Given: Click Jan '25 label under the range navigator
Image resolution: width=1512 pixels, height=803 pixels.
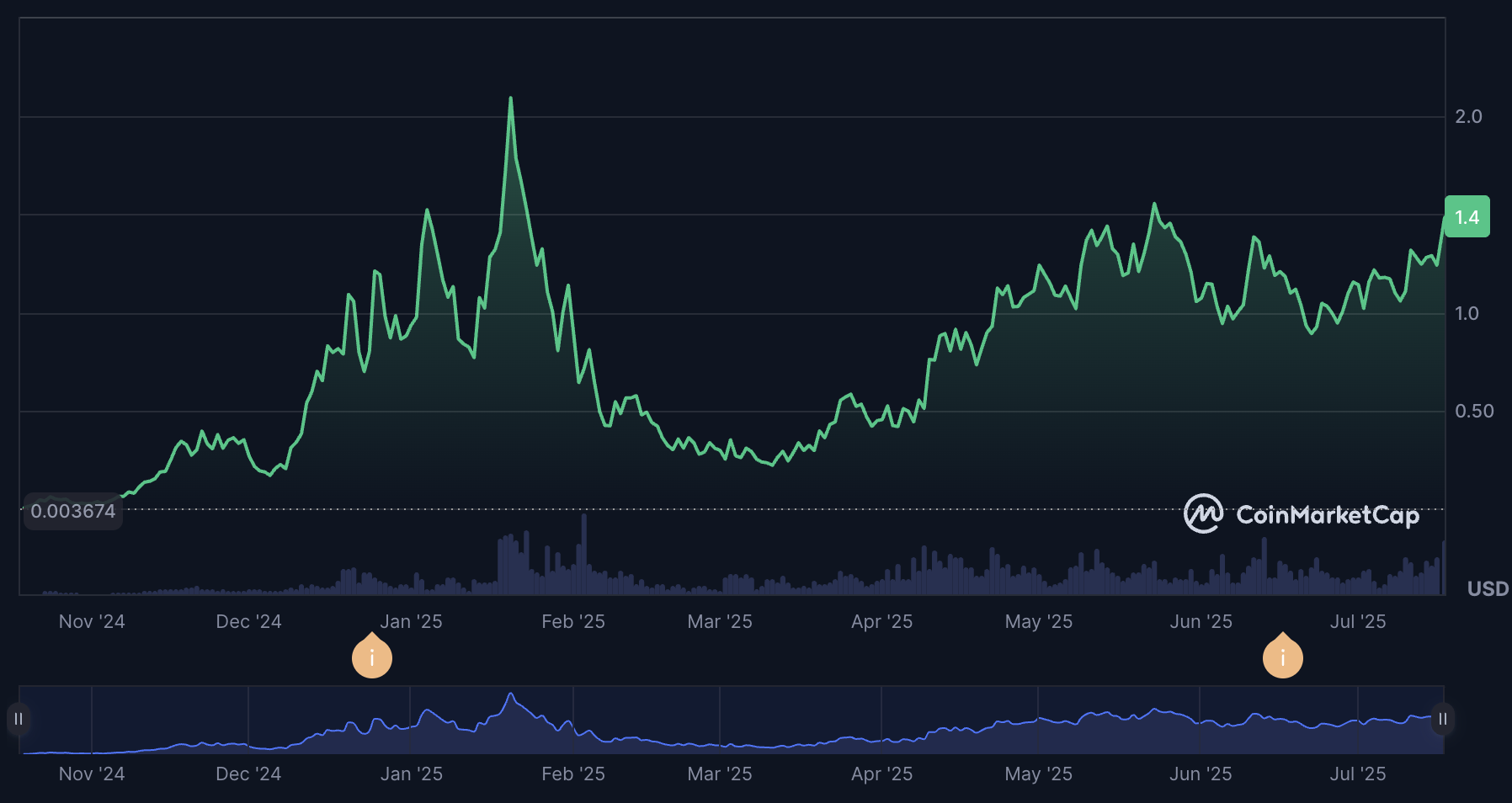Looking at the screenshot, I should 411,774.
